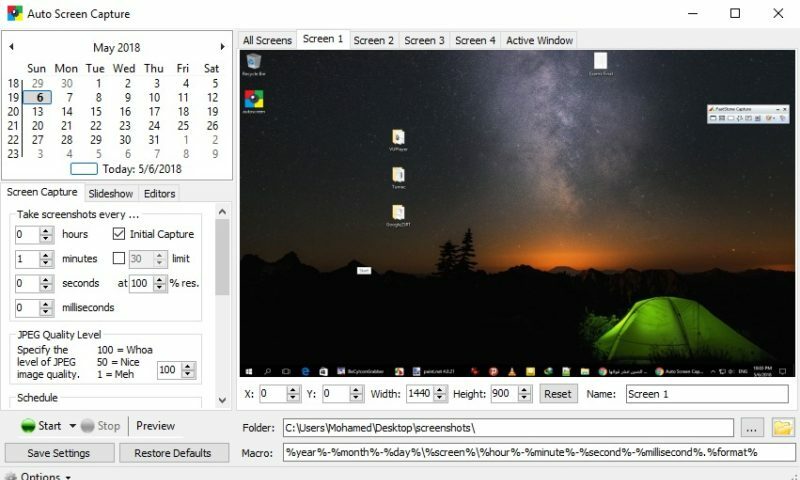The height and width of the screenshot is (480, 800).
Task: Click the Reset button
Action: pos(558,394)
